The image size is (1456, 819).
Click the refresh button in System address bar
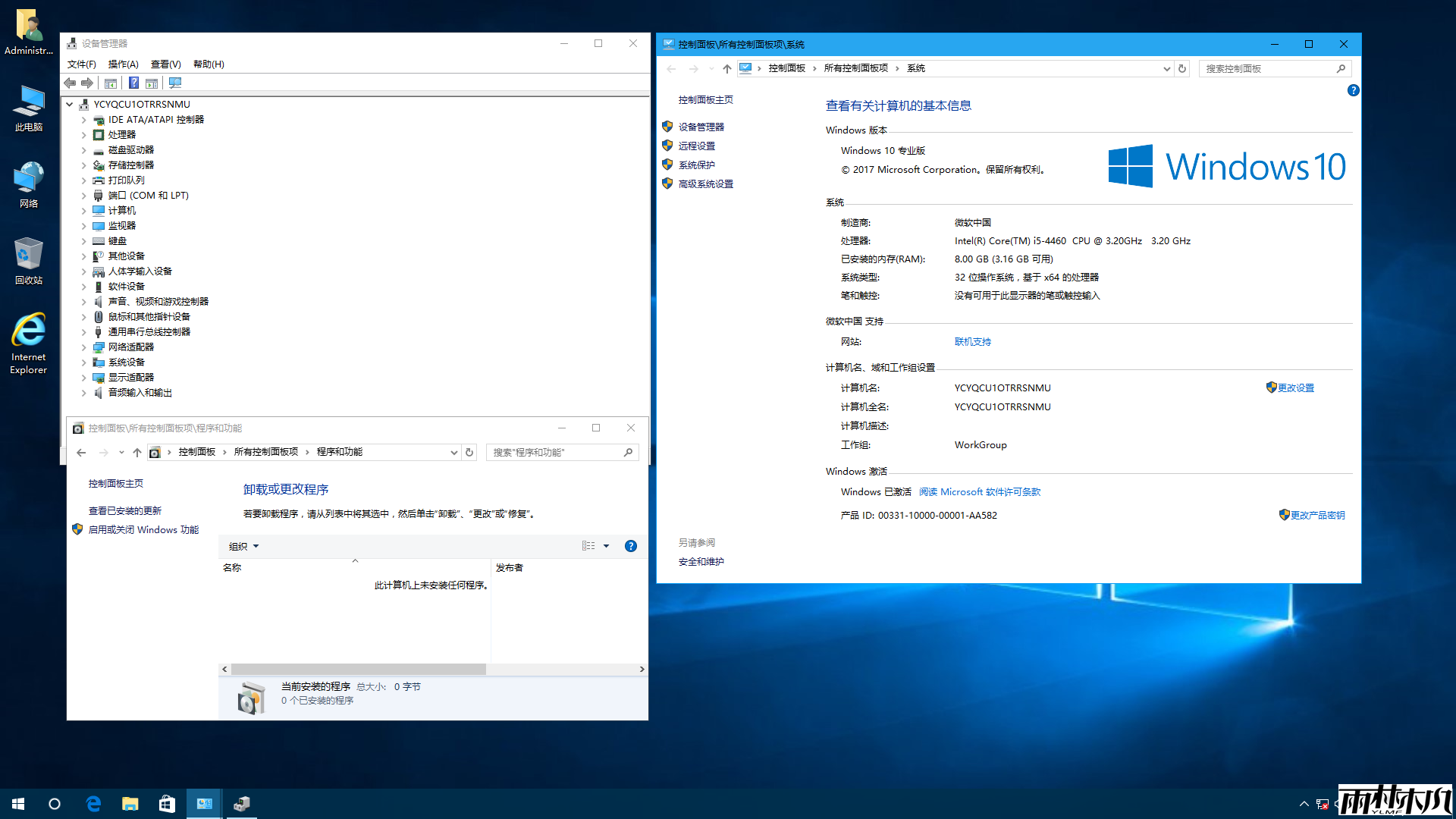(x=1181, y=69)
